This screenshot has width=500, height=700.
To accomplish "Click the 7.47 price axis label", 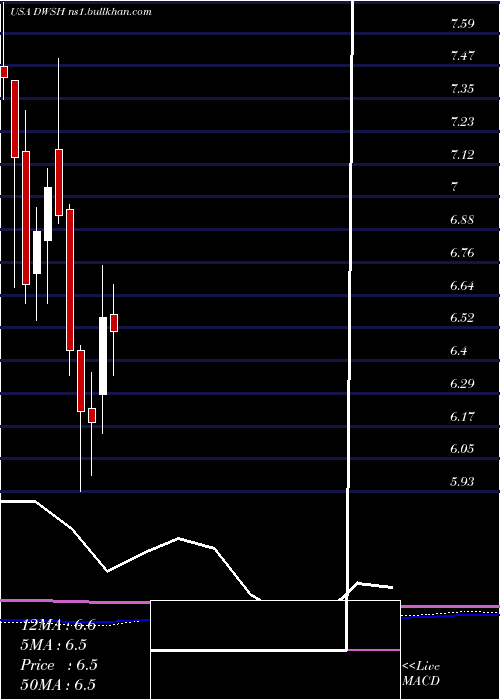I will (x=462, y=56).
